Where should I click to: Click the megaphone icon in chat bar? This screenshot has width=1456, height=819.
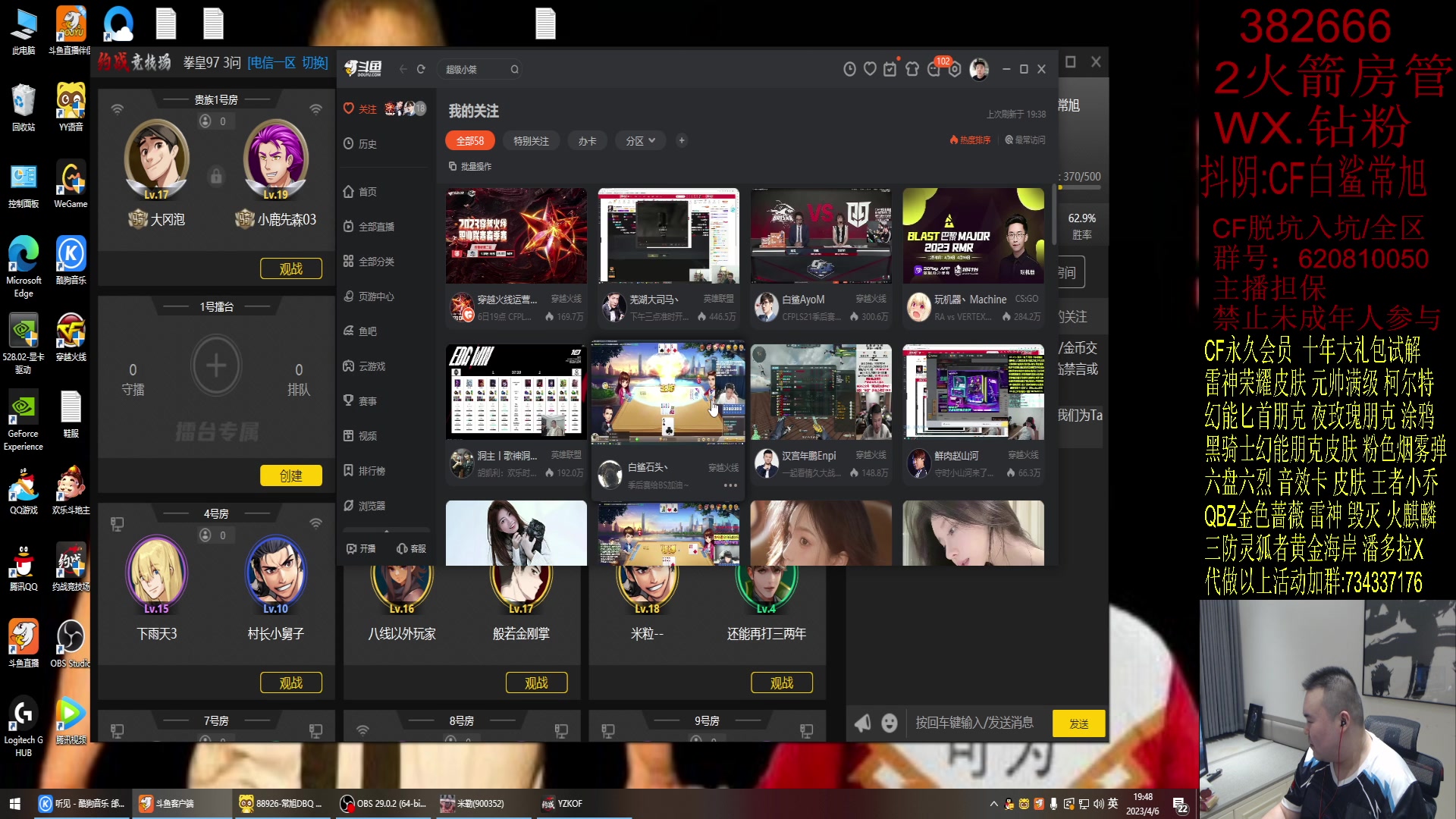pos(863,723)
